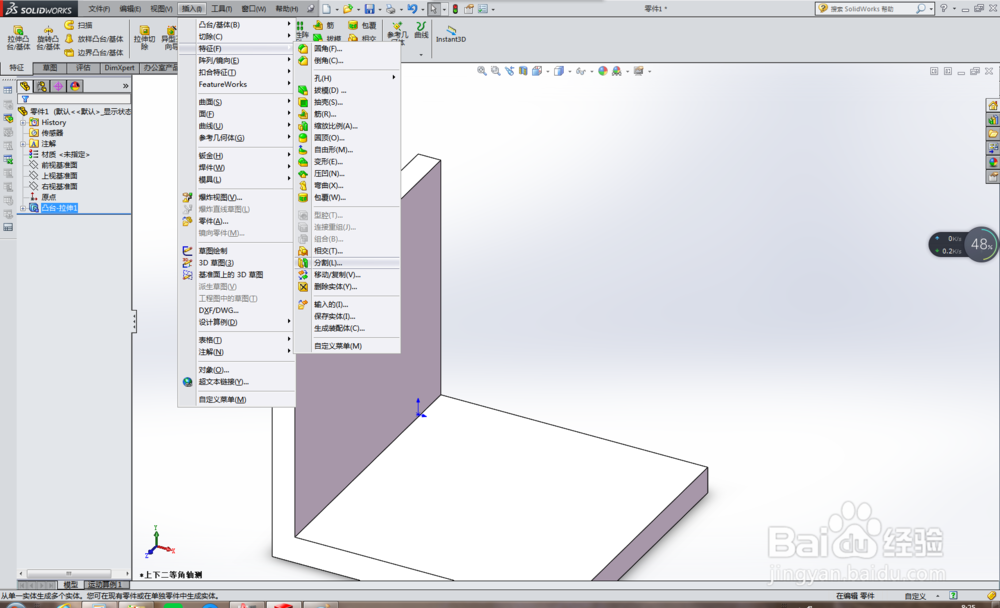The height and width of the screenshot is (608, 1000).
Task: Choose 抽壳(S)... shell menu item
Action: (348, 102)
